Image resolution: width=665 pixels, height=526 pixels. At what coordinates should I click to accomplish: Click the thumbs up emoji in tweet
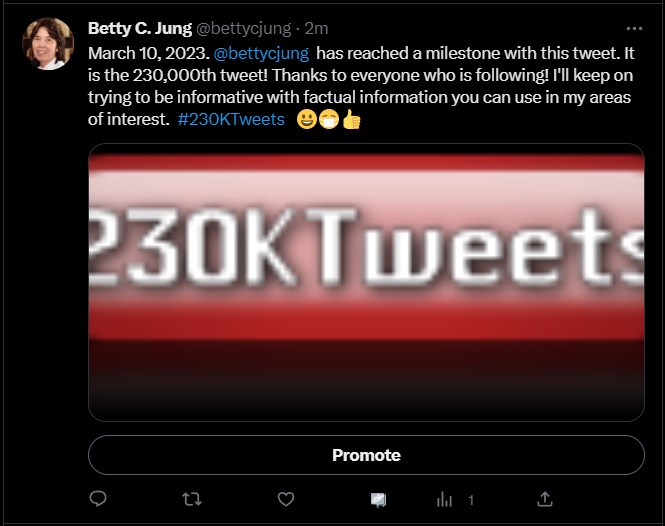point(351,120)
